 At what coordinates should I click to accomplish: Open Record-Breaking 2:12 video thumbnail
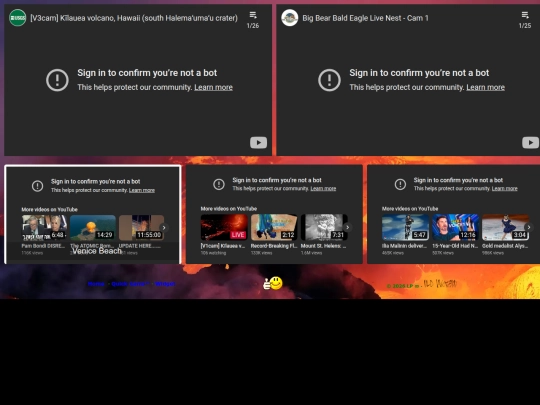[x=274, y=227]
